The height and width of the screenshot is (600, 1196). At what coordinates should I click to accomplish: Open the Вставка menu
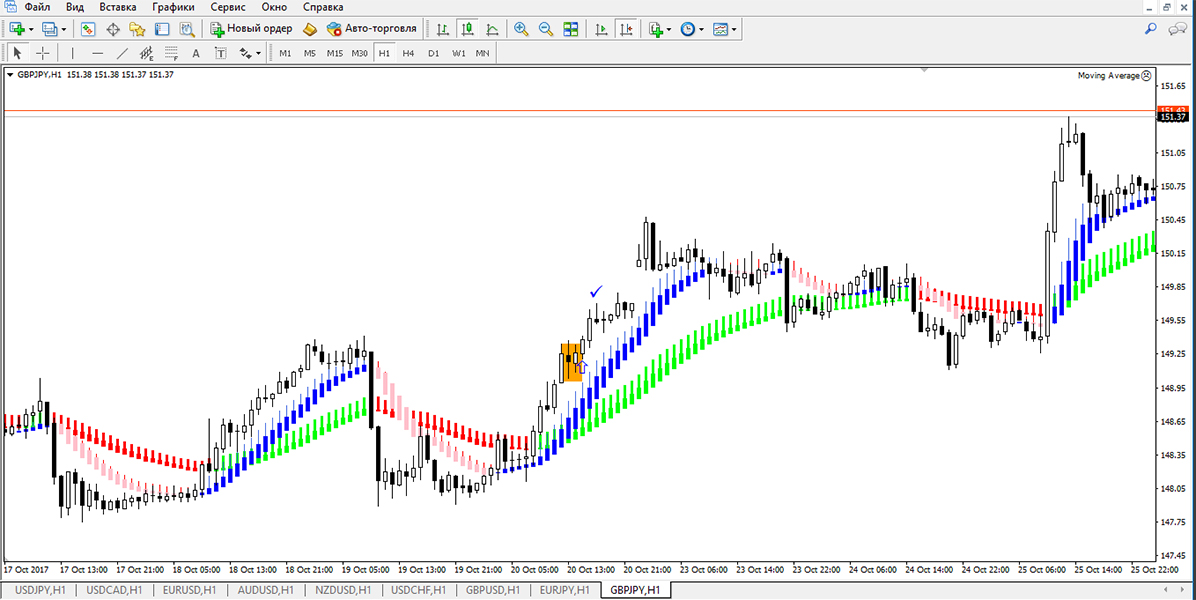coord(118,7)
